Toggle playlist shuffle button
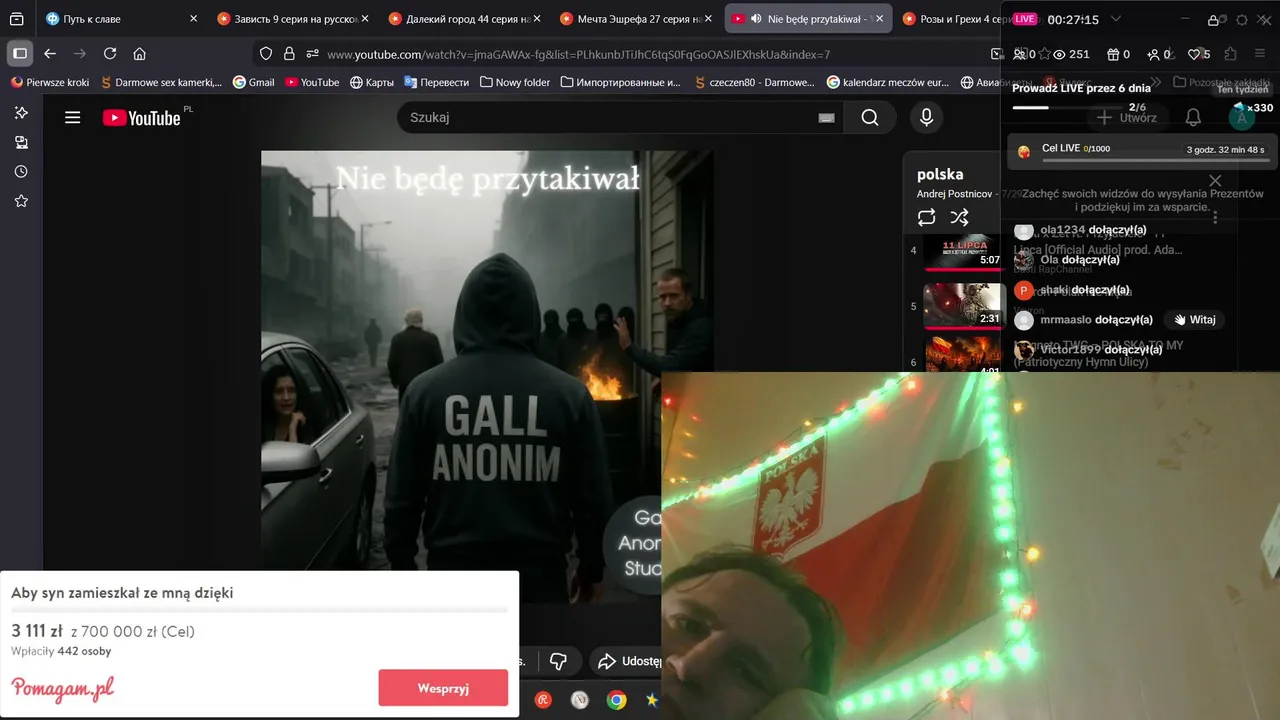The height and width of the screenshot is (720, 1280). click(959, 218)
